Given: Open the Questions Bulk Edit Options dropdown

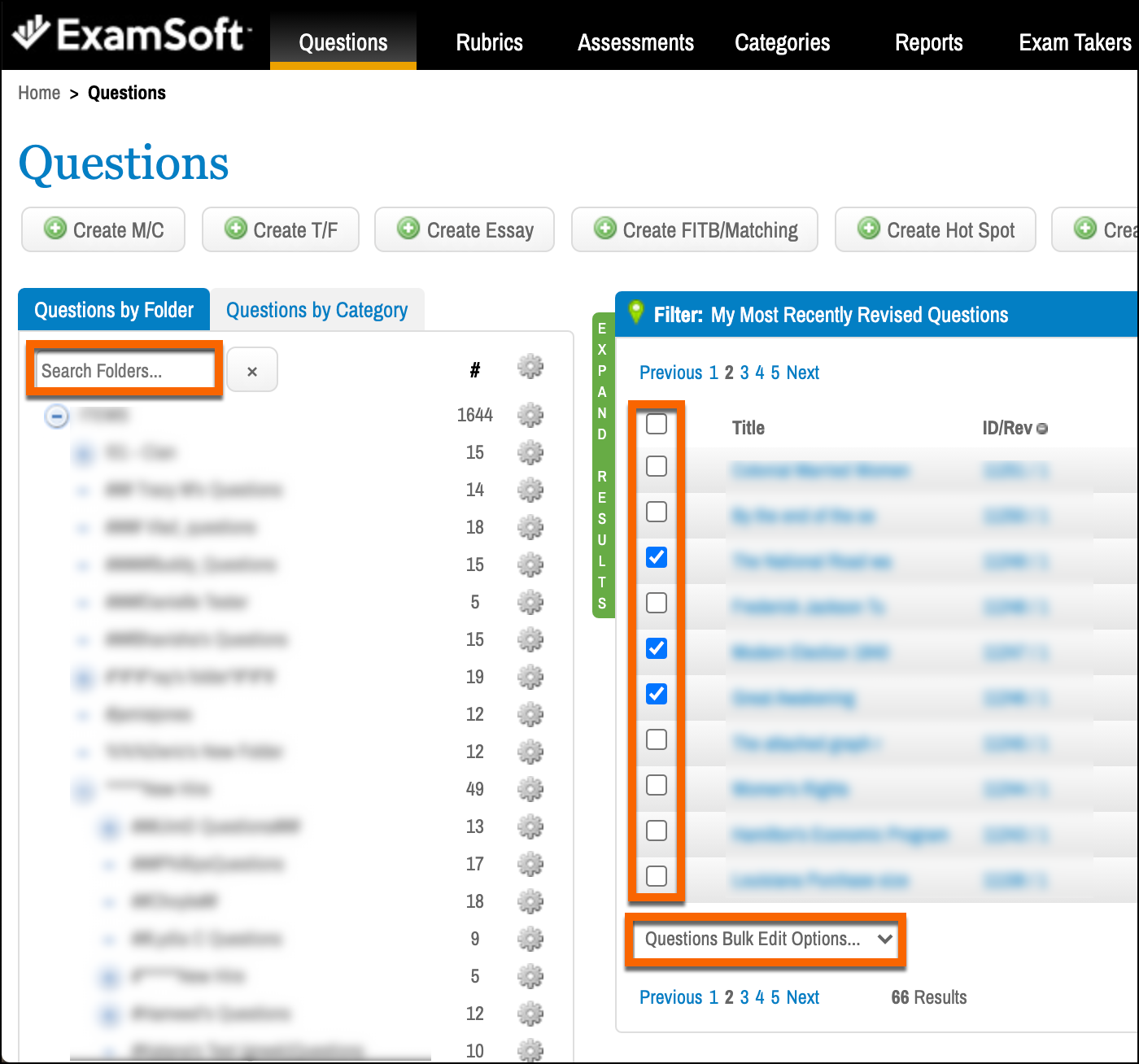Looking at the screenshot, I should pos(766,940).
